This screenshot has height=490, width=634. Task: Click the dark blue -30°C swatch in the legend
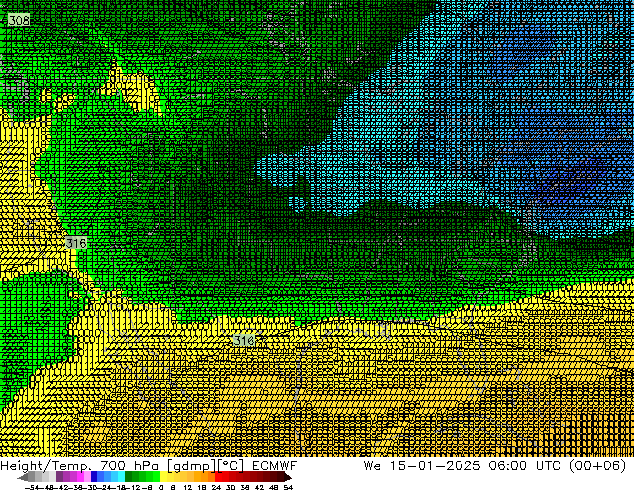[x=94, y=476]
